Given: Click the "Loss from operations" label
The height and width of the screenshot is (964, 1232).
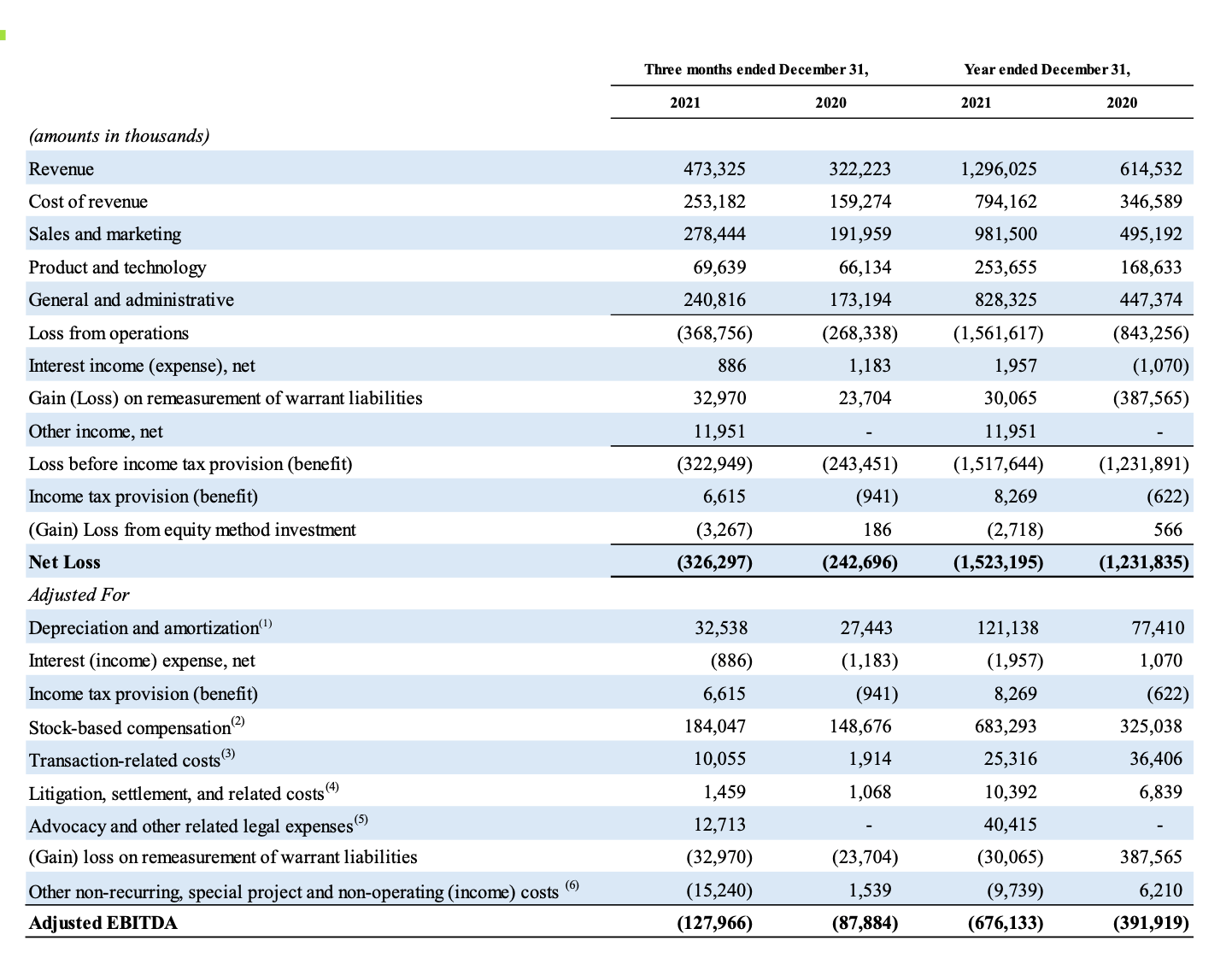Looking at the screenshot, I should (109, 333).
